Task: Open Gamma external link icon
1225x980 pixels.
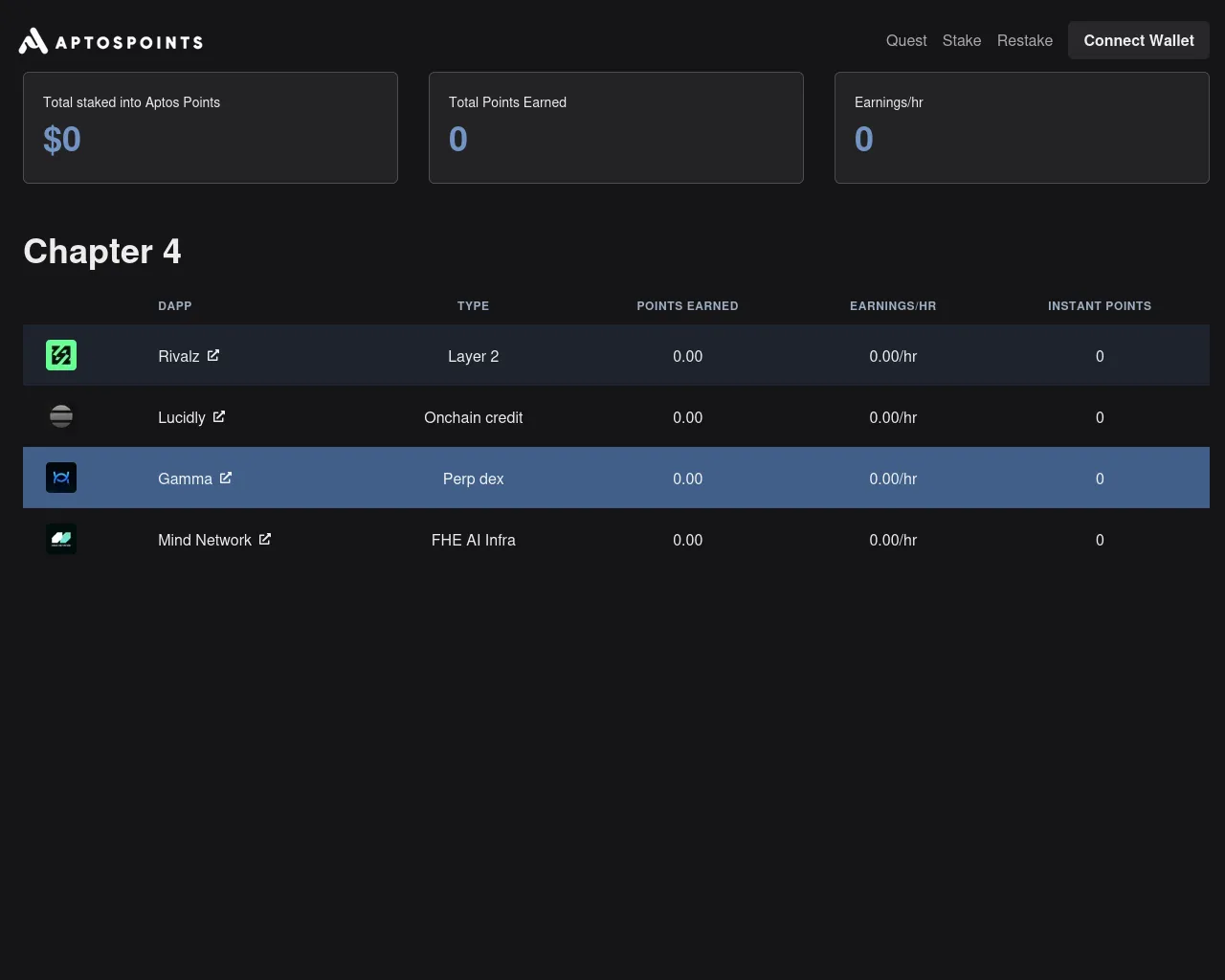Action: pyautogui.click(x=226, y=478)
